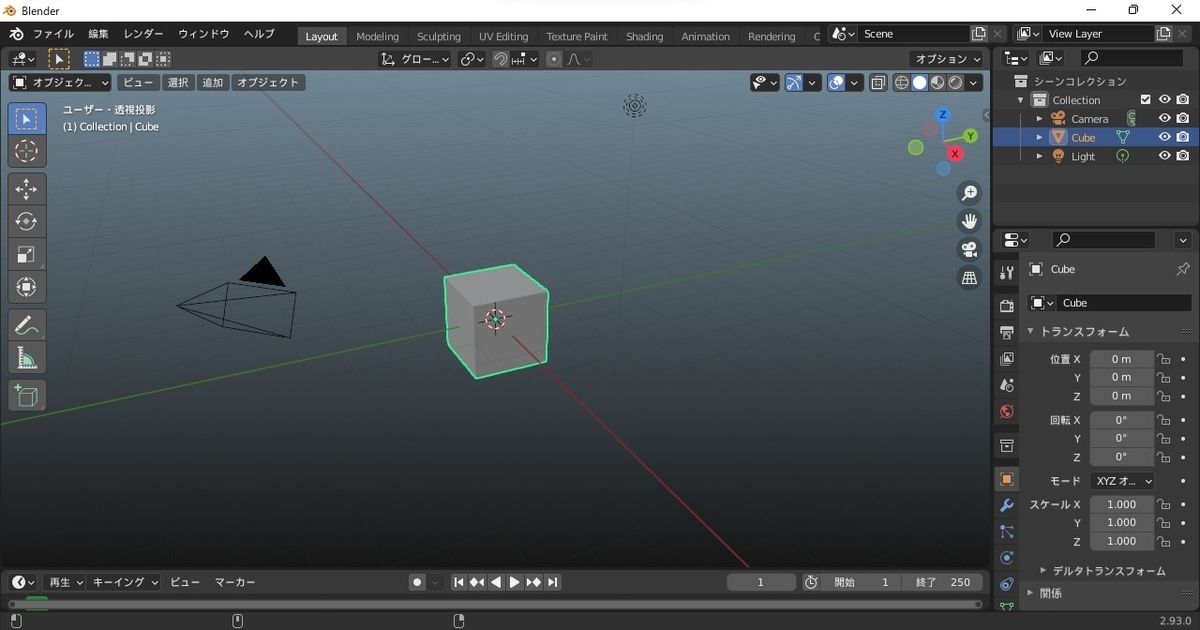Select the Select Box tool
The image size is (1200, 630).
coord(27,119)
